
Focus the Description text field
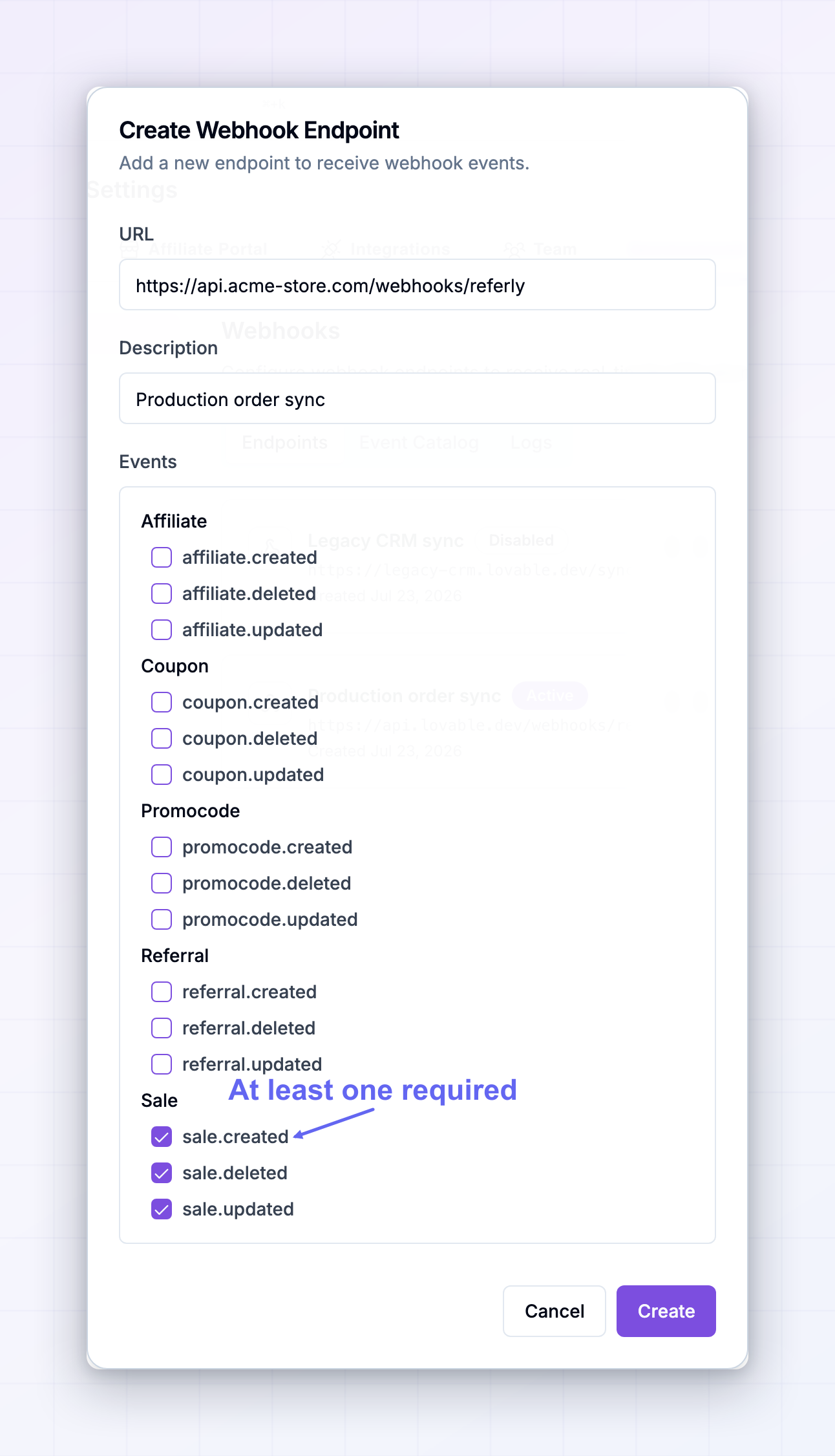(417, 399)
